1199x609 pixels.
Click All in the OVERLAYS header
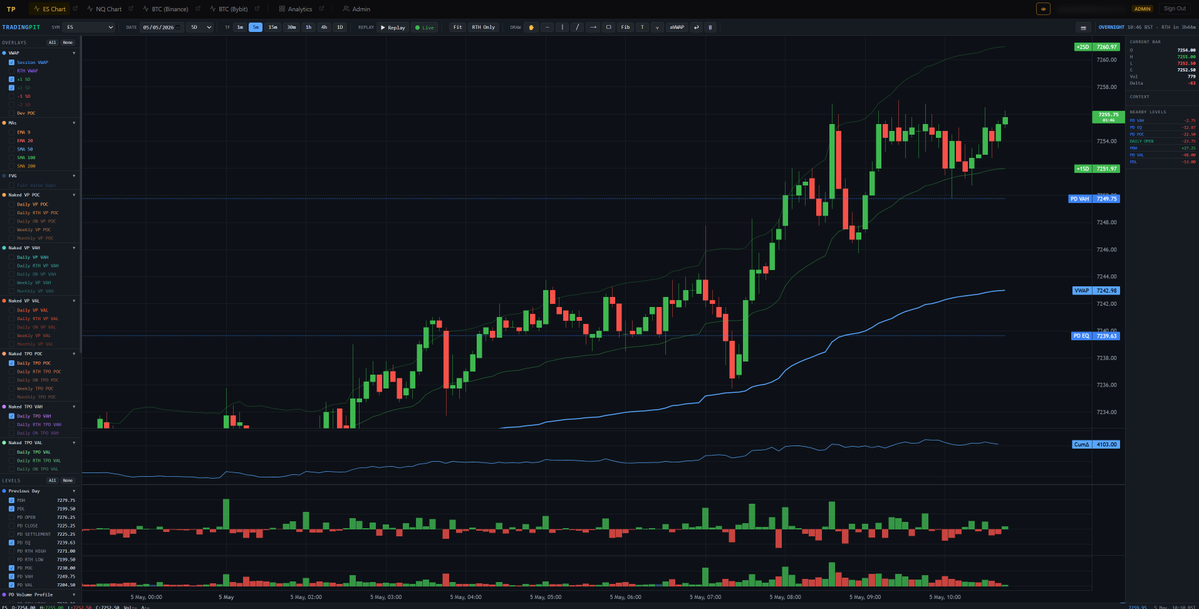pyautogui.click(x=52, y=42)
